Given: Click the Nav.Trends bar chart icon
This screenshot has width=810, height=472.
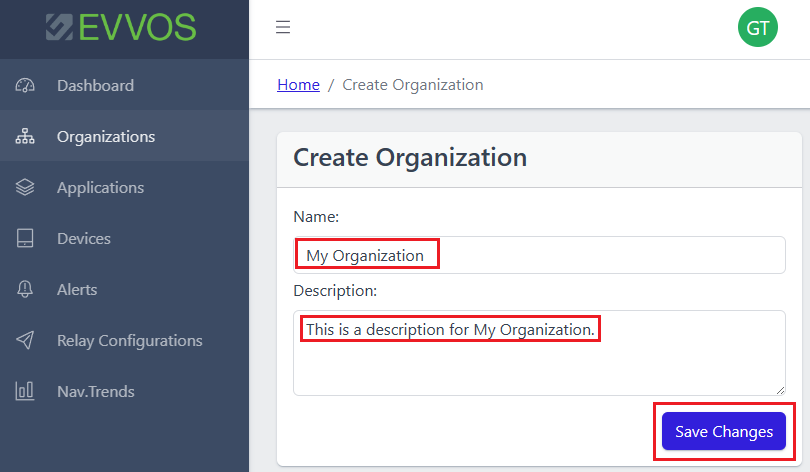Looking at the screenshot, I should tap(25, 391).
